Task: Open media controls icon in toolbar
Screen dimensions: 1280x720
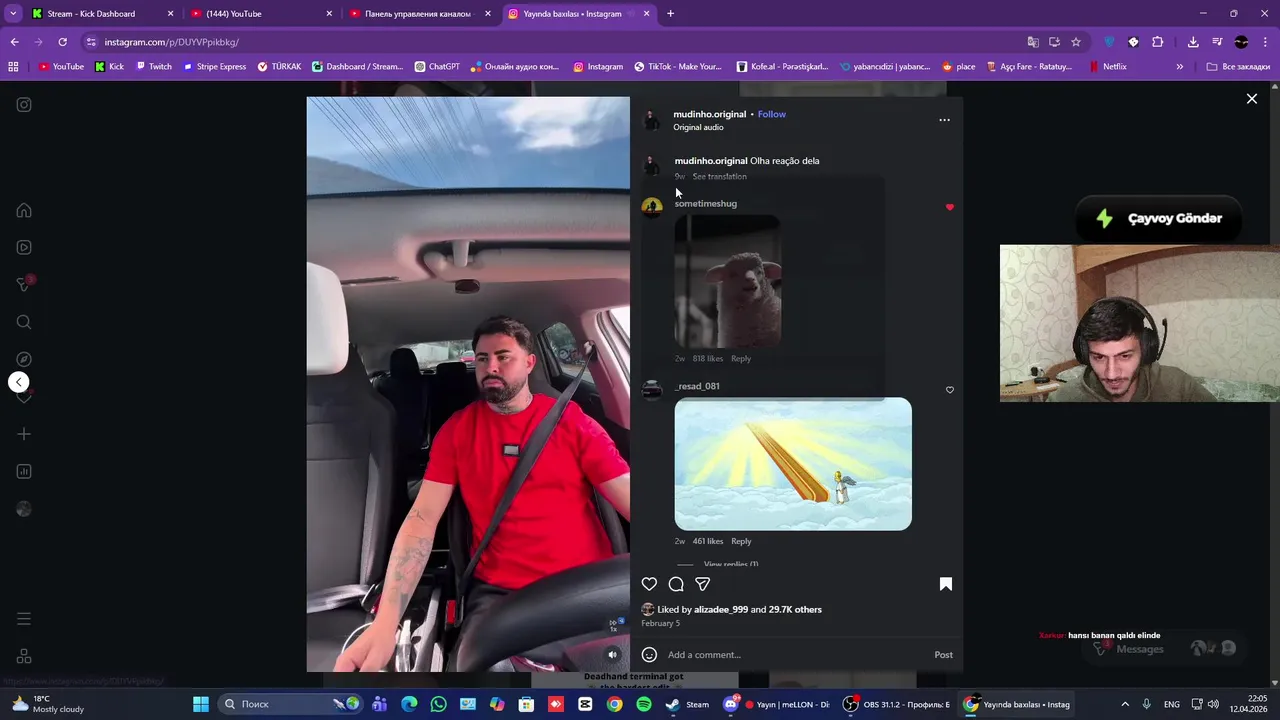Action: click(x=1217, y=42)
